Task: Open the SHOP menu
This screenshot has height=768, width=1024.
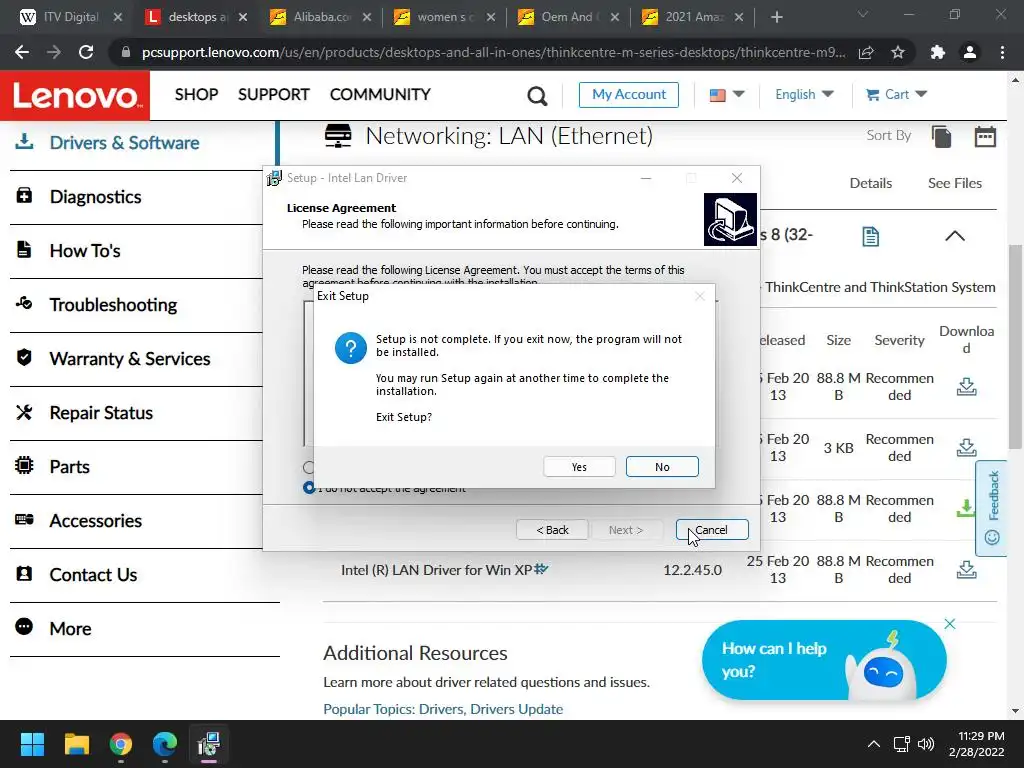Action: click(196, 95)
